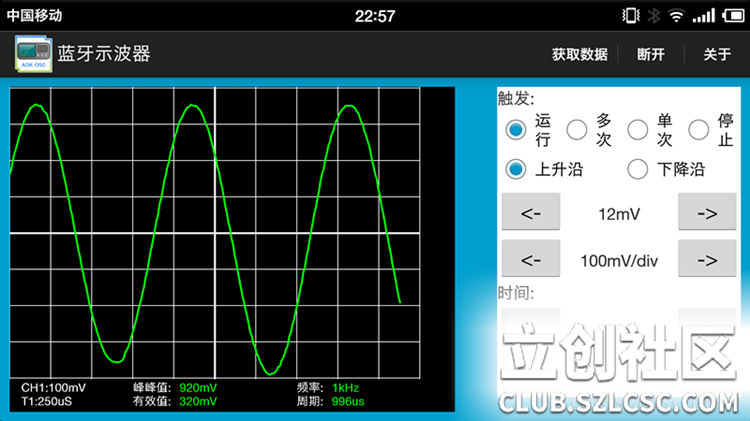Choose the 下降沿 falling edge trigger
This screenshot has width=750, height=421.
(x=638, y=169)
